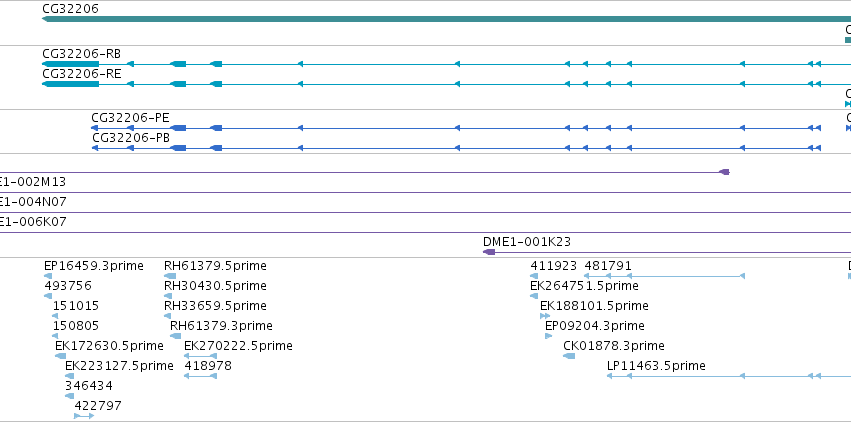Click the 481791 EST spliced line glyph
851x422 pixels.
coord(664,276)
